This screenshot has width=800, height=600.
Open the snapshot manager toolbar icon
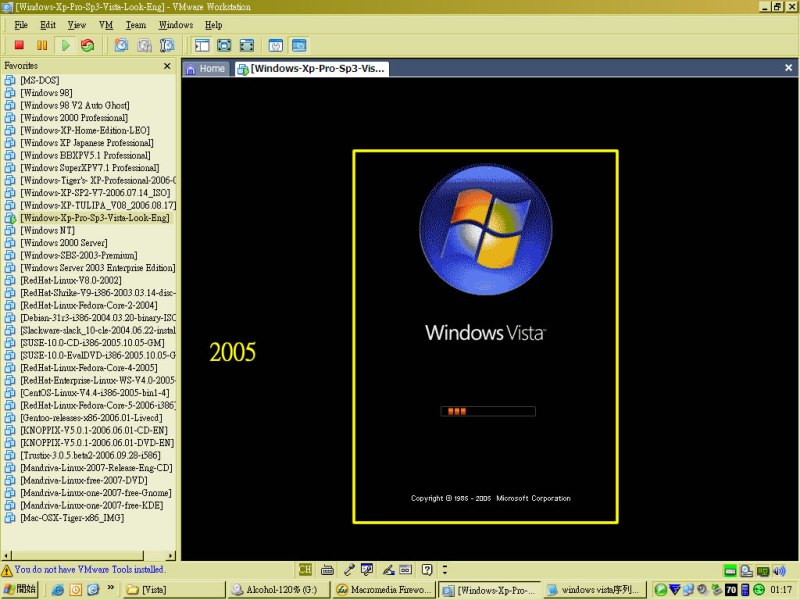(x=167, y=45)
